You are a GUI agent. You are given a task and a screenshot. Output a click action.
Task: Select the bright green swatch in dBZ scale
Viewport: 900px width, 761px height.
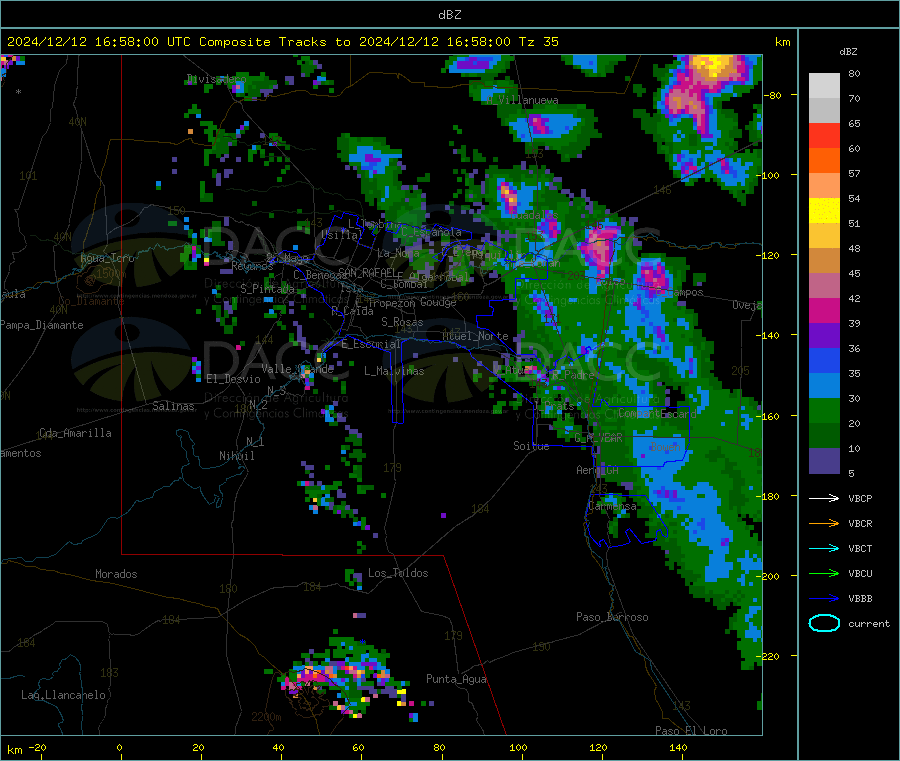[824, 411]
